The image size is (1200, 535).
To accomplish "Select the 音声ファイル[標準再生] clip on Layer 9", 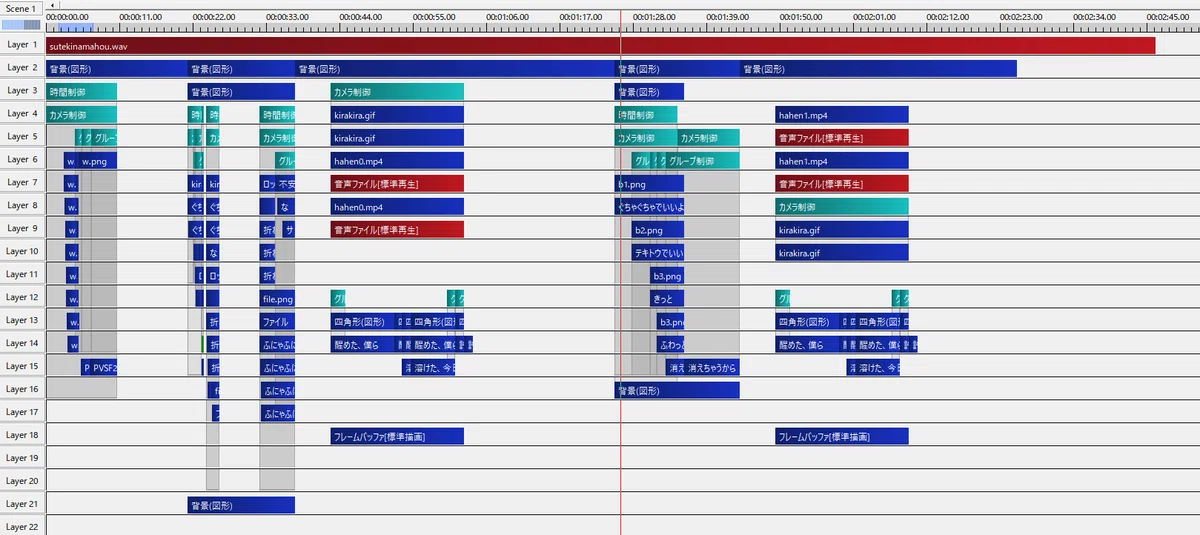I will (x=397, y=230).
